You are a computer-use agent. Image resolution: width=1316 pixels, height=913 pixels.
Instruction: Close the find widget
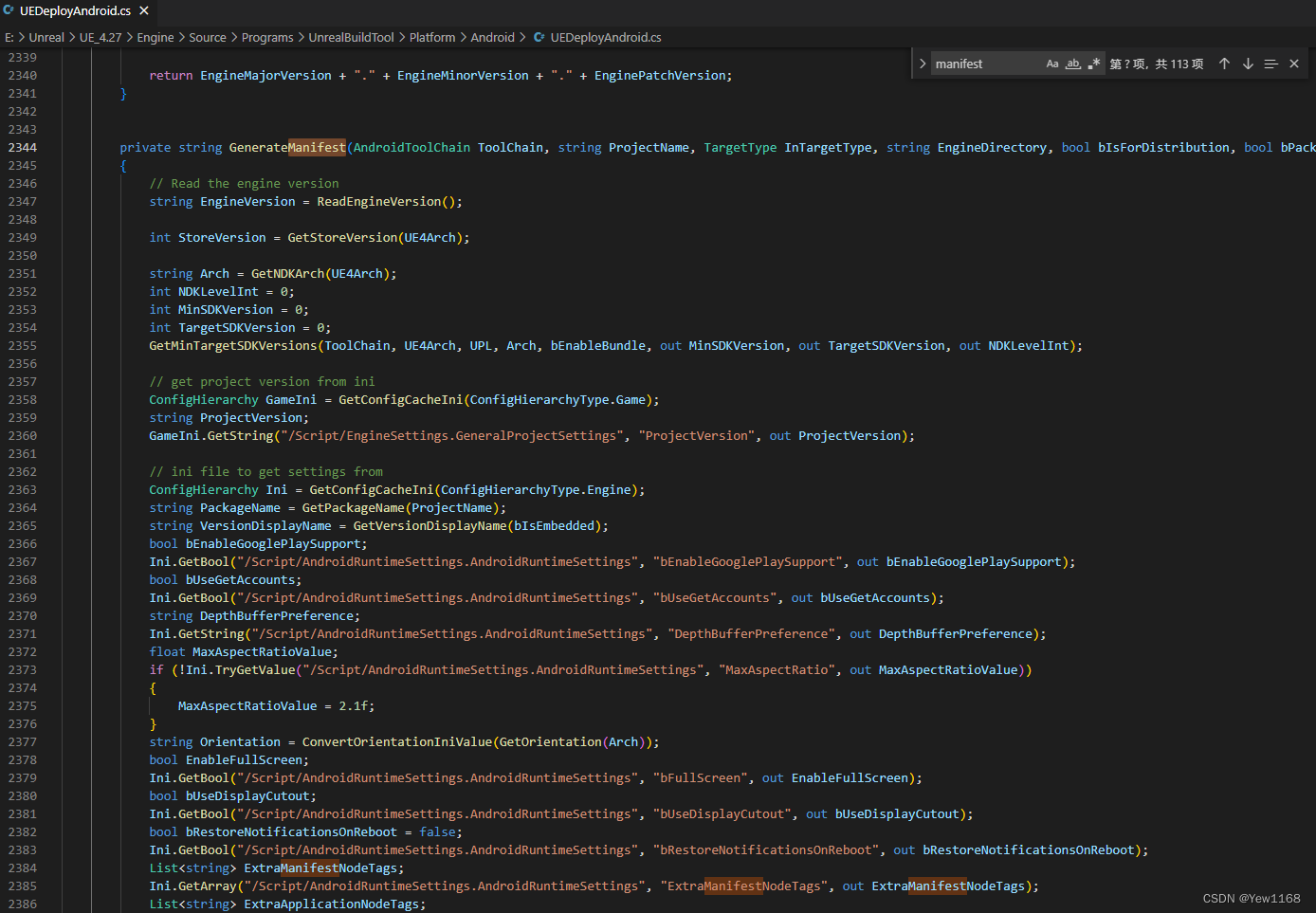point(1294,64)
